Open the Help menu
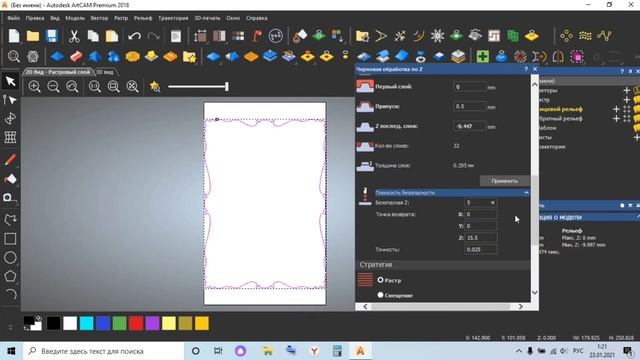The image size is (640, 360). pyautogui.click(x=257, y=18)
